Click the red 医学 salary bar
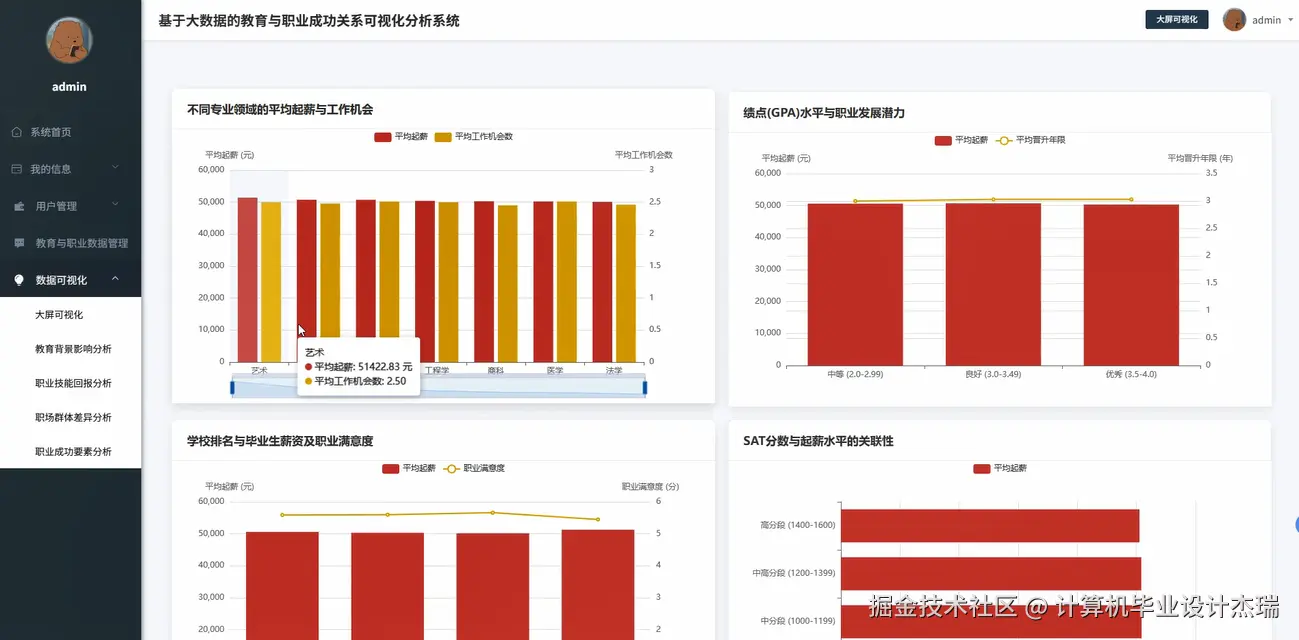The width and height of the screenshot is (1299, 640). [543, 282]
